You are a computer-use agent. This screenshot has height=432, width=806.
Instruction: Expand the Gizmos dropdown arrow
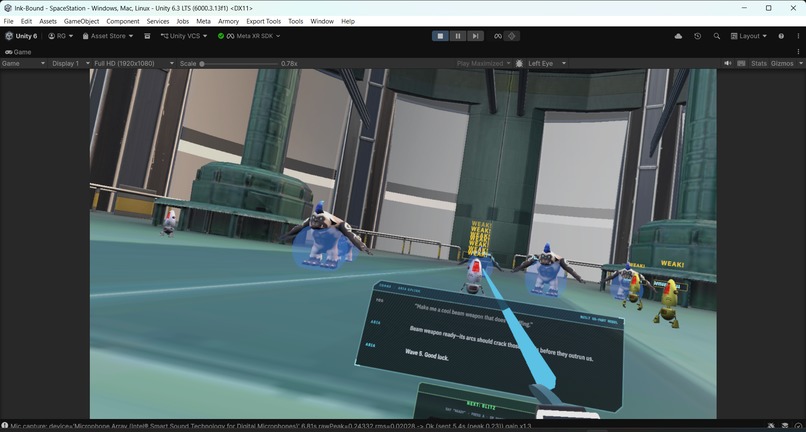pyautogui.click(x=800, y=63)
